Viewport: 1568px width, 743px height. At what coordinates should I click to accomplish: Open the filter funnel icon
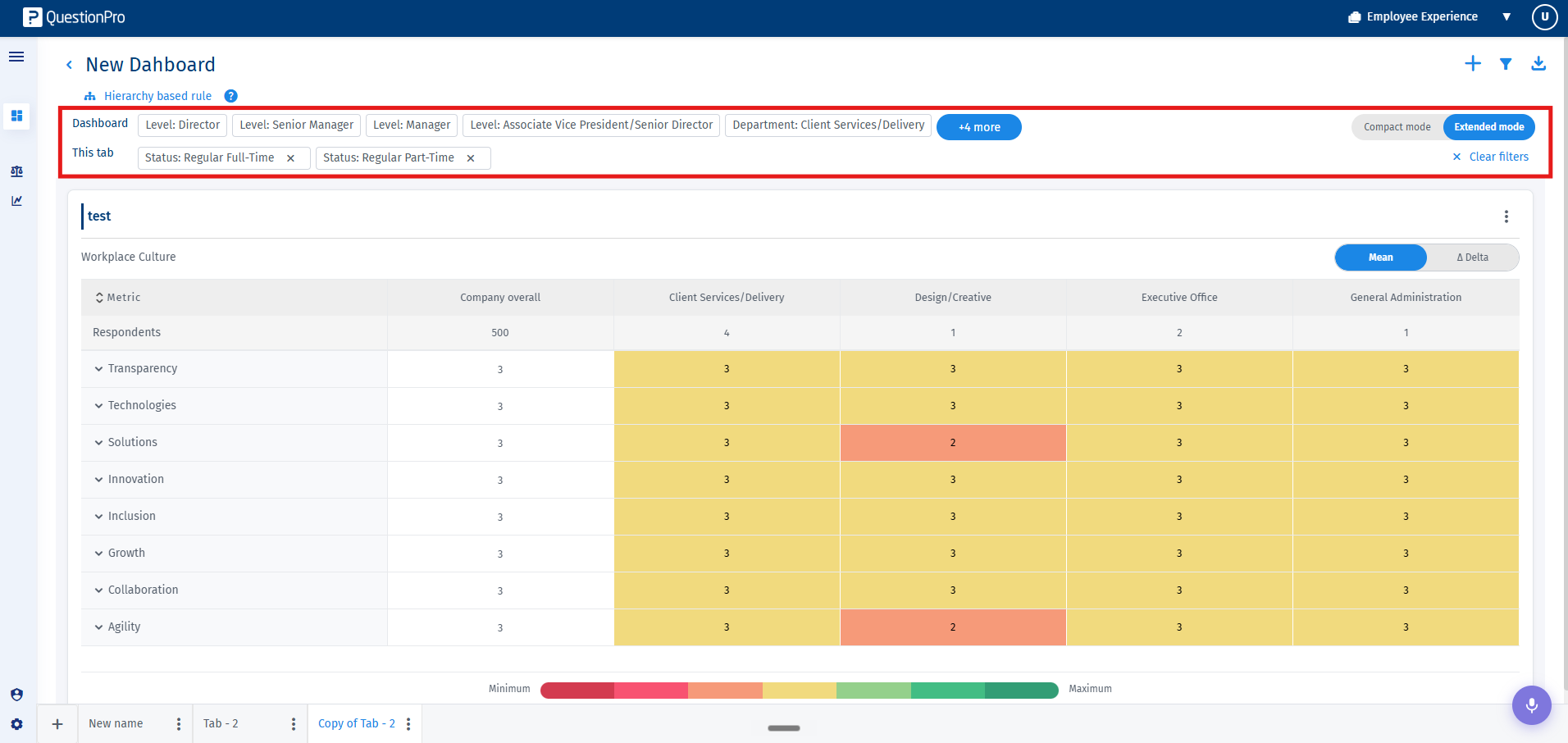(x=1506, y=64)
